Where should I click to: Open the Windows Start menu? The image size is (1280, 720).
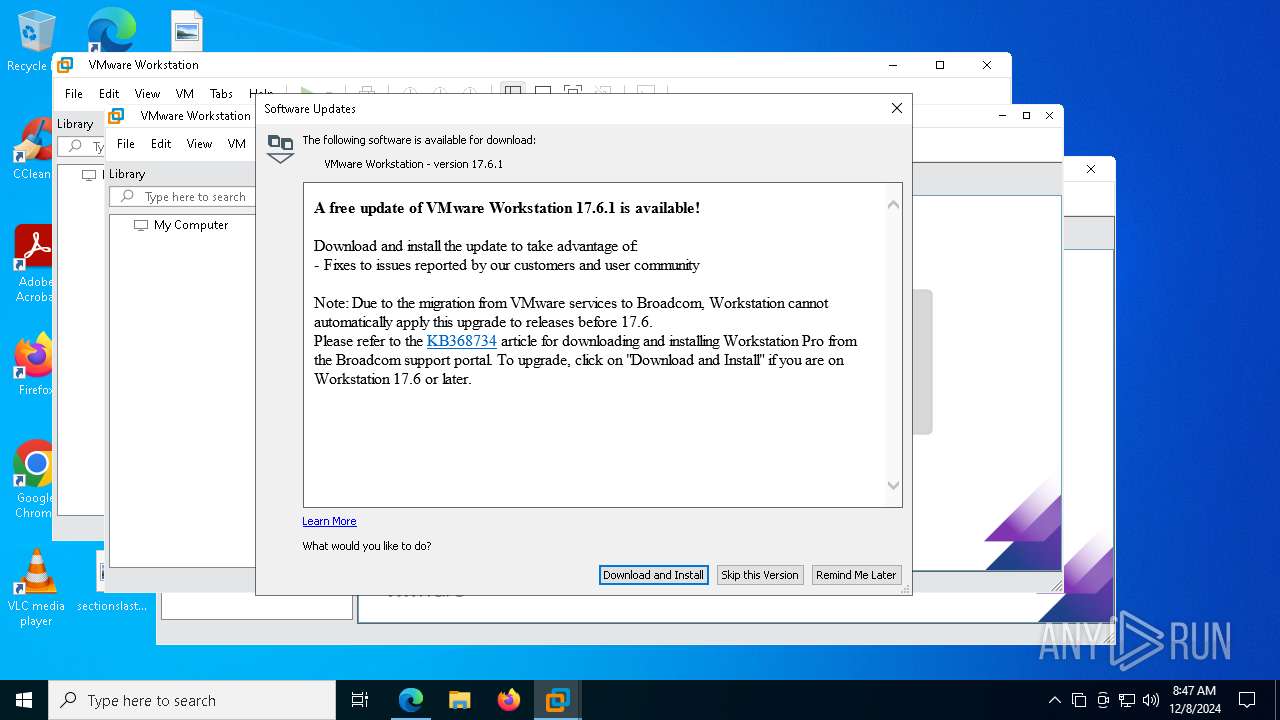pos(24,700)
